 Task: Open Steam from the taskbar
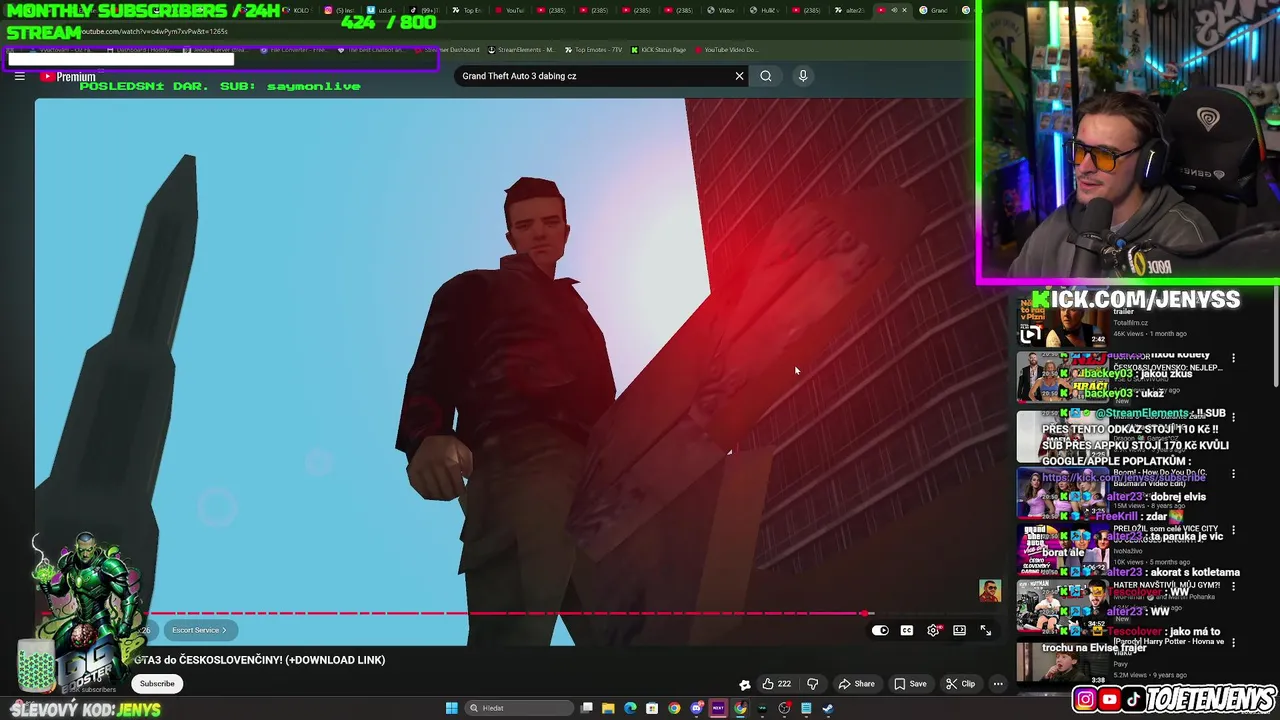(828, 708)
